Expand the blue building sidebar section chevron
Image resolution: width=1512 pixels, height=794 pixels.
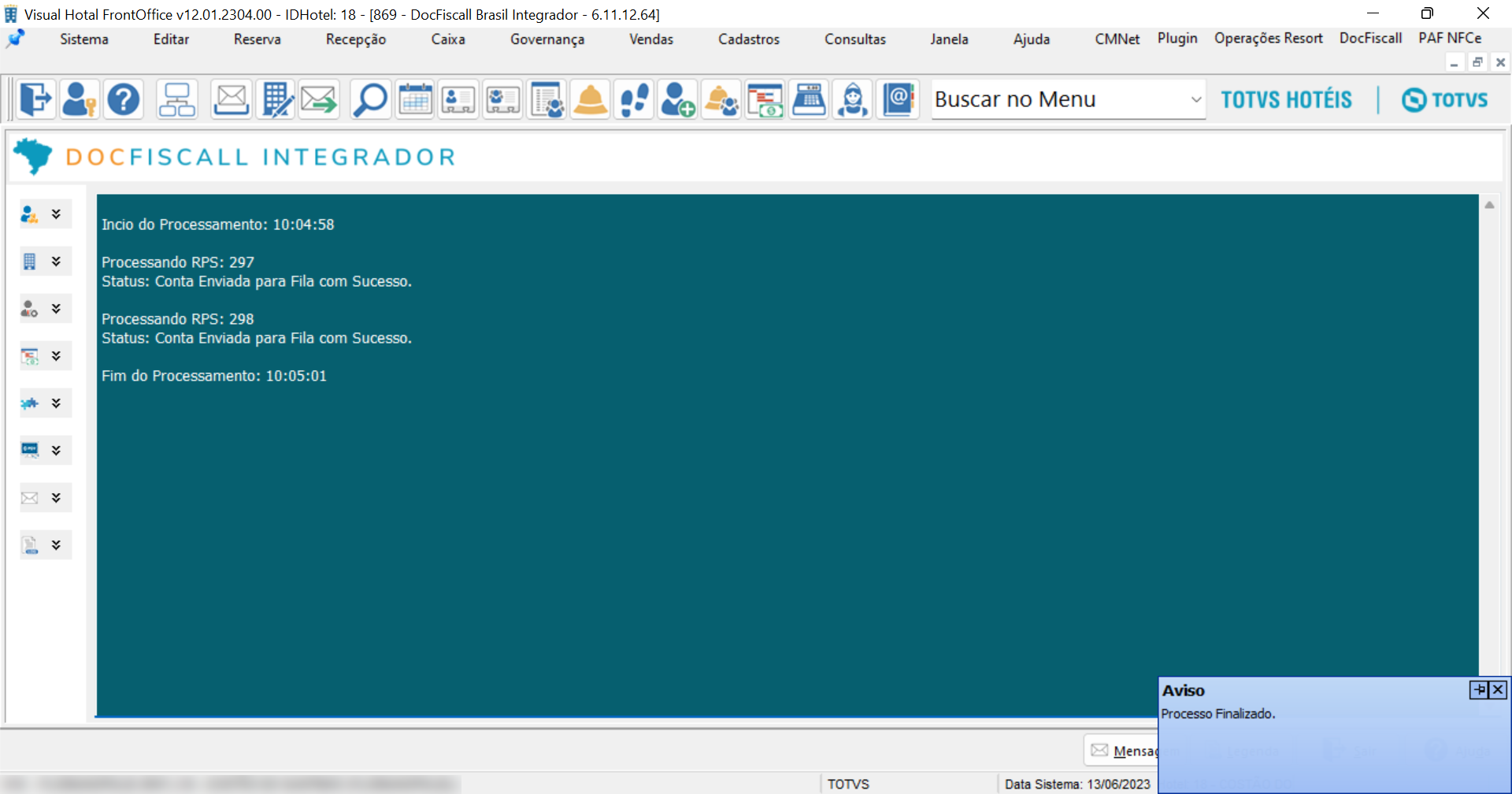(56, 262)
